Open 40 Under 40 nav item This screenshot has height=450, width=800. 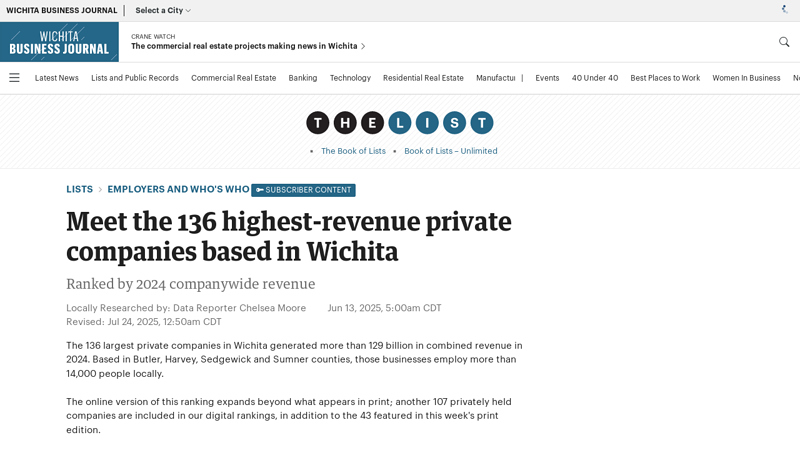click(595, 78)
